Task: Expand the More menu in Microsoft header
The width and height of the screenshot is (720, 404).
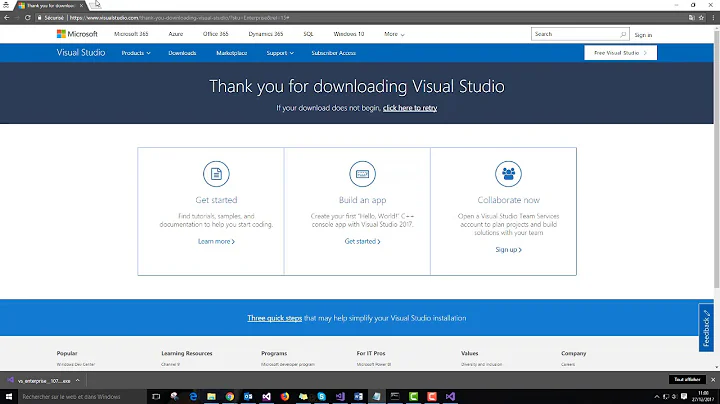Action: tap(394, 34)
